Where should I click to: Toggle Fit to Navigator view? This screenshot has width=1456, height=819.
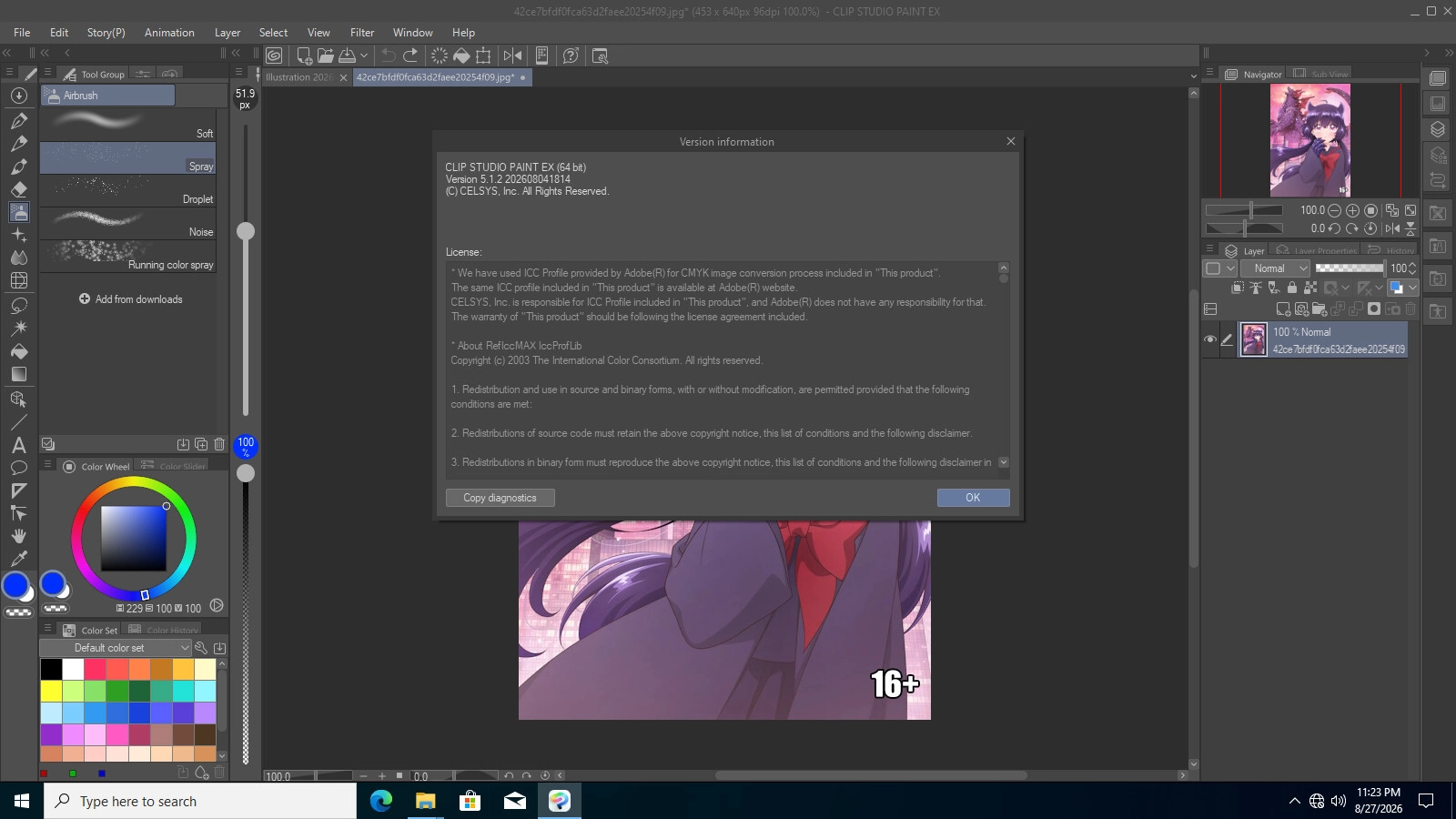coord(1392,210)
